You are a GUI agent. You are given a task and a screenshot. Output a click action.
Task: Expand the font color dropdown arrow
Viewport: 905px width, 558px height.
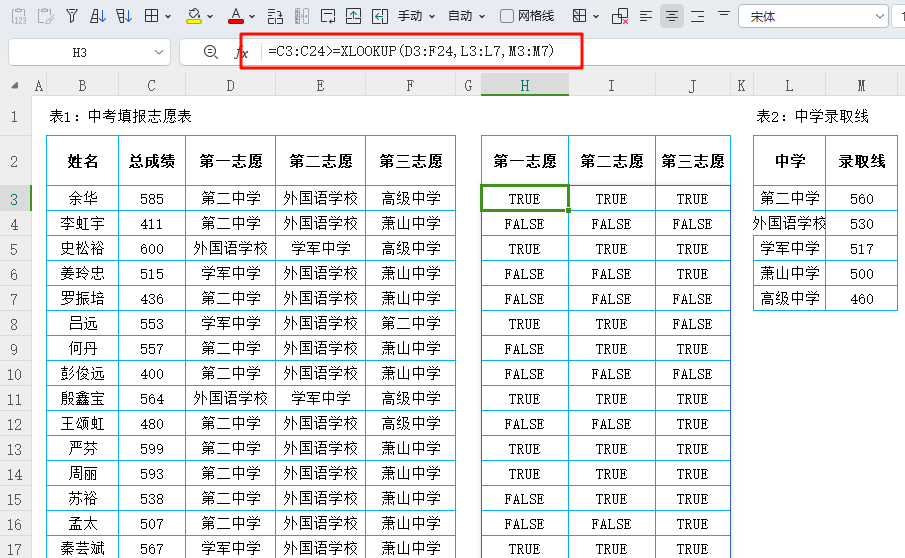pyautogui.click(x=252, y=16)
